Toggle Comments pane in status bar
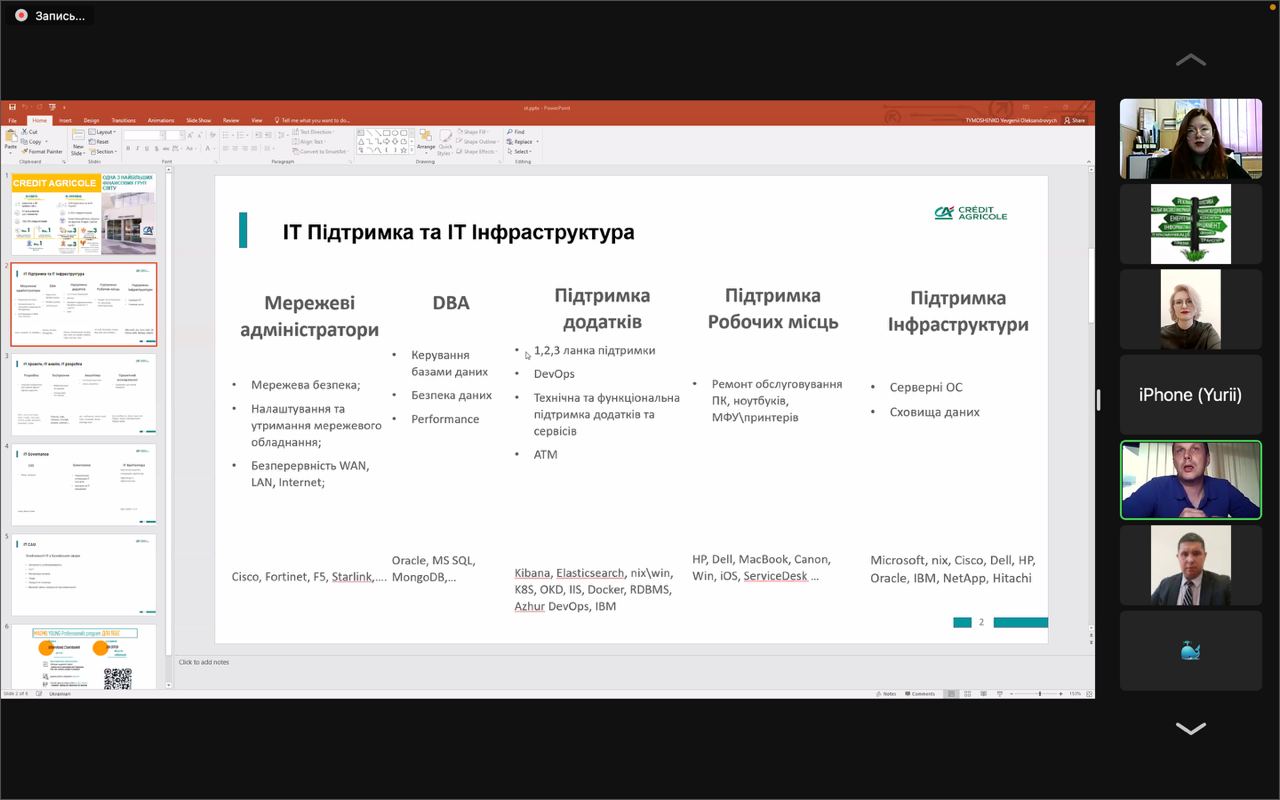The image size is (1280, 800). point(919,693)
